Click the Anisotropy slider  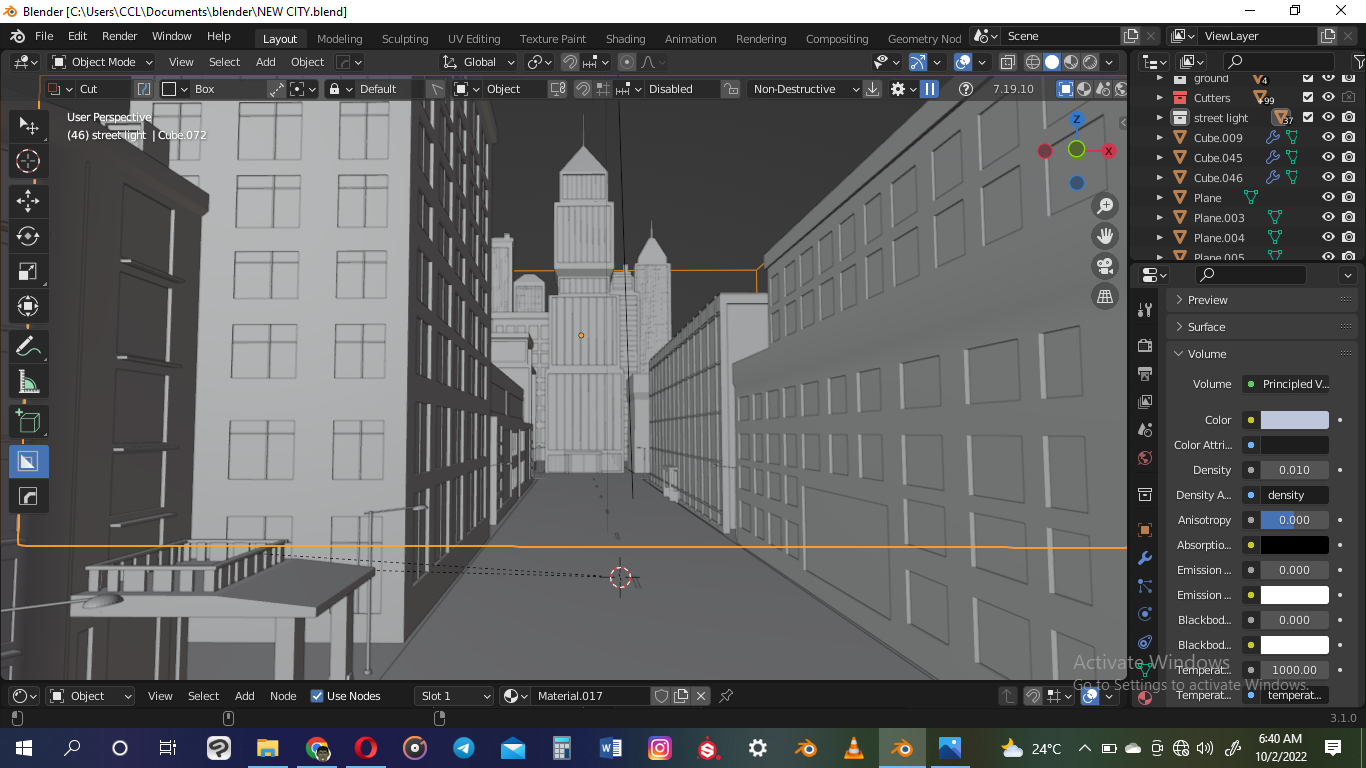[x=1294, y=520]
